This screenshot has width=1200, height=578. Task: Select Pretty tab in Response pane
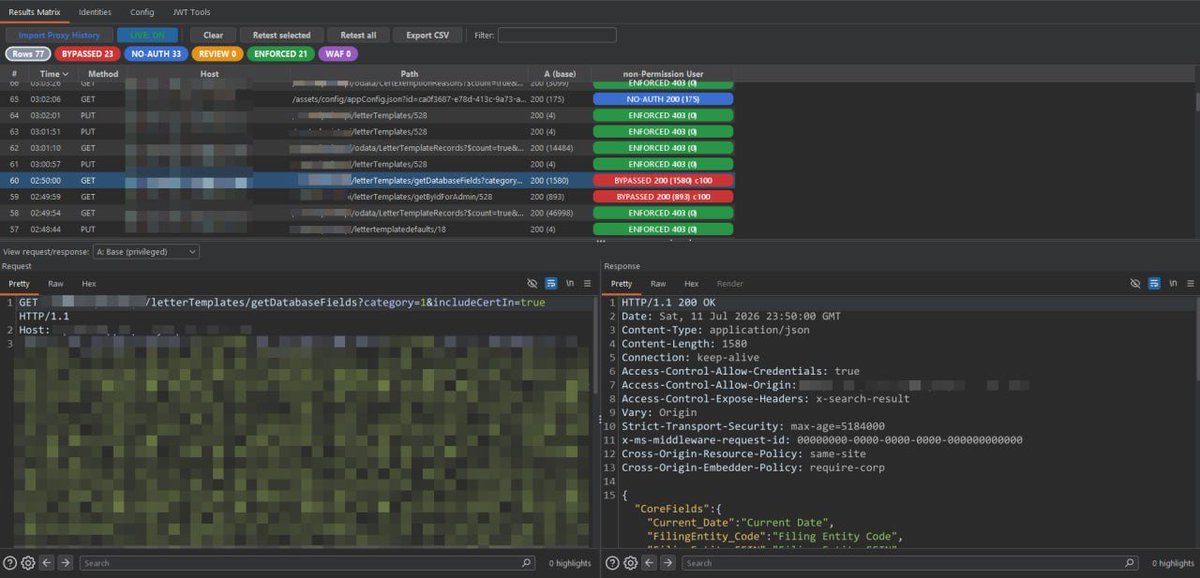pyautogui.click(x=622, y=284)
